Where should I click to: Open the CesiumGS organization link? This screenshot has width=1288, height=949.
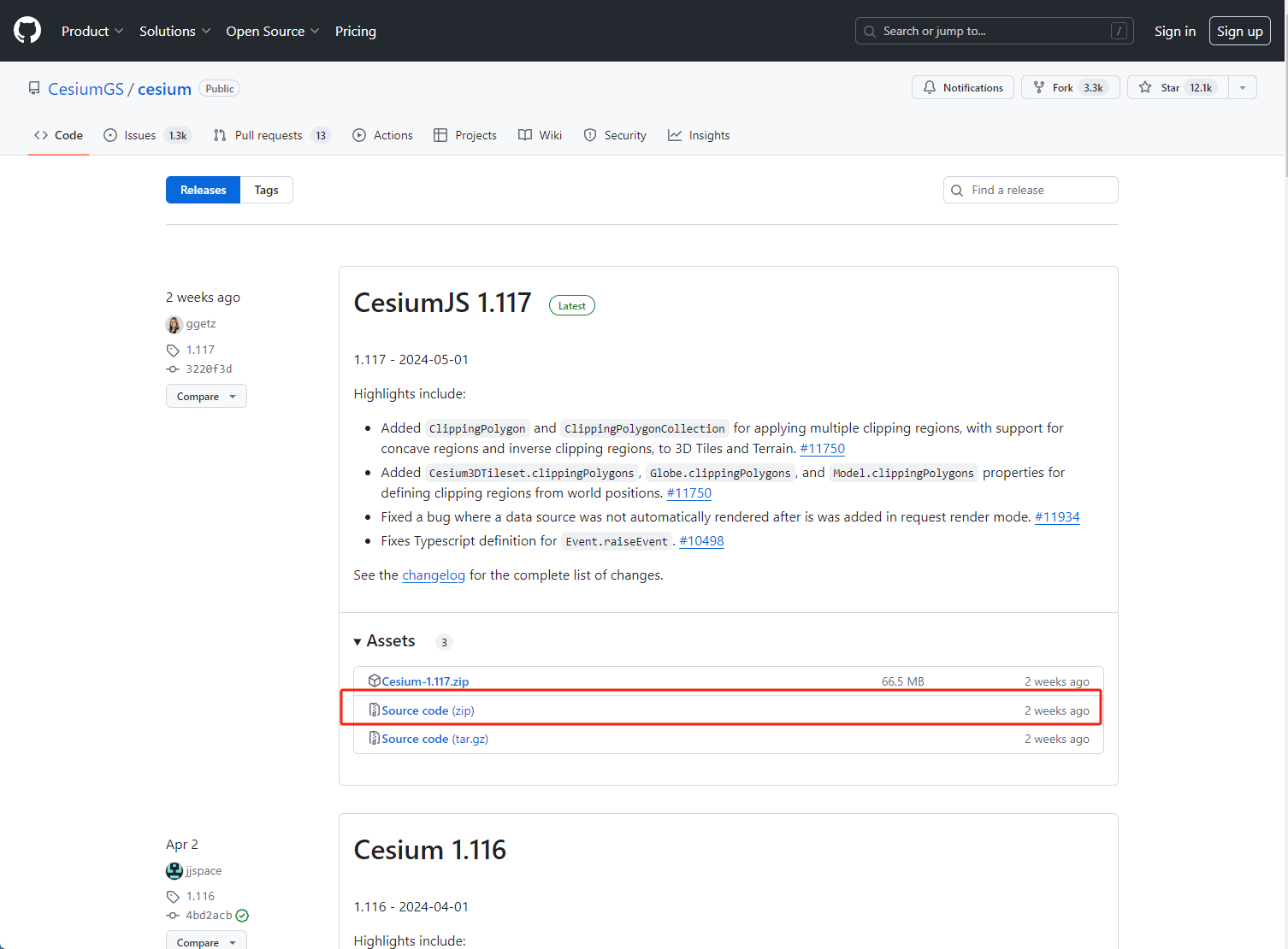tap(86, 89)
